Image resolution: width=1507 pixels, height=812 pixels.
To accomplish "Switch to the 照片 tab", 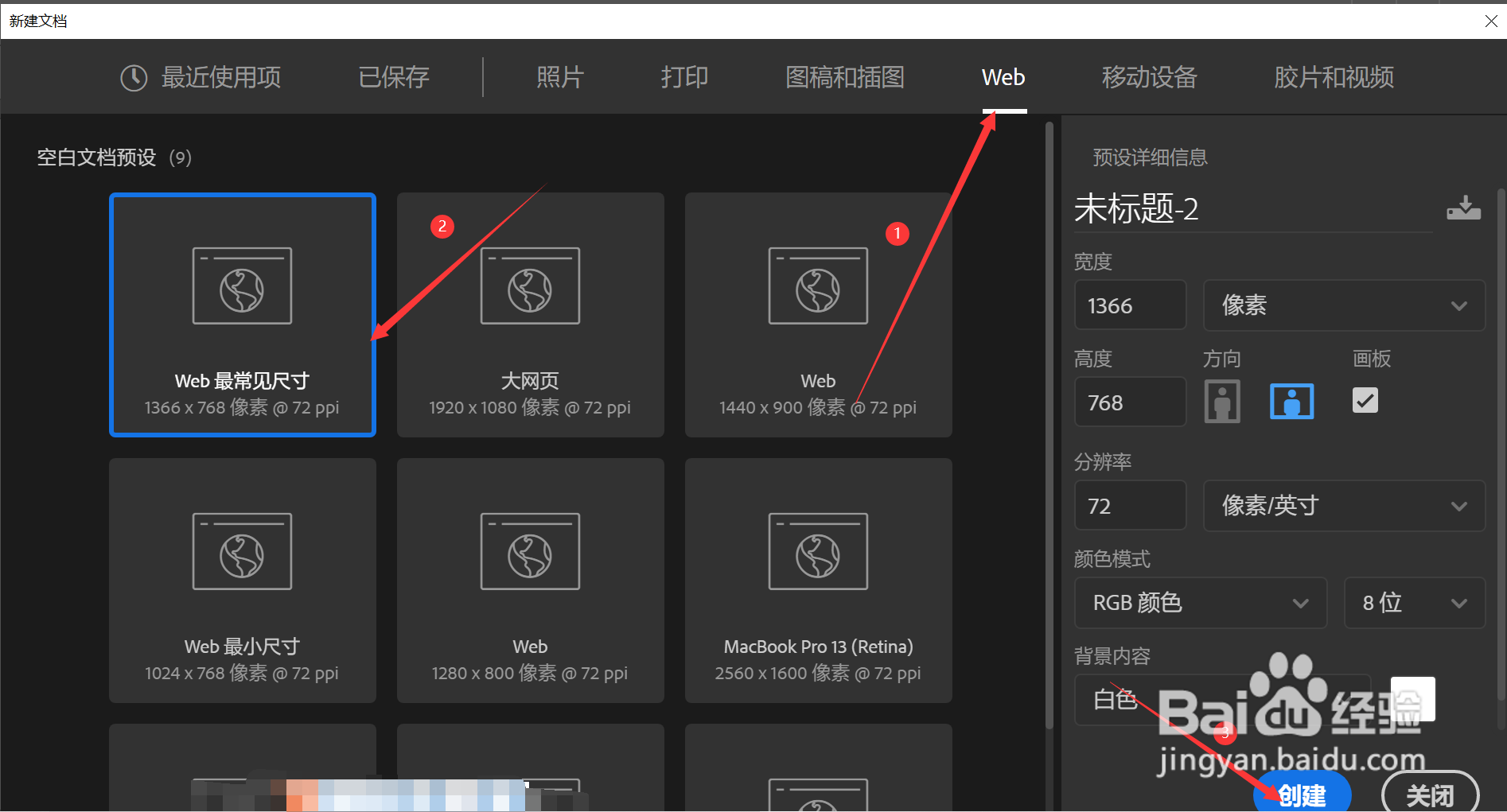I will [x=560, y=77].
